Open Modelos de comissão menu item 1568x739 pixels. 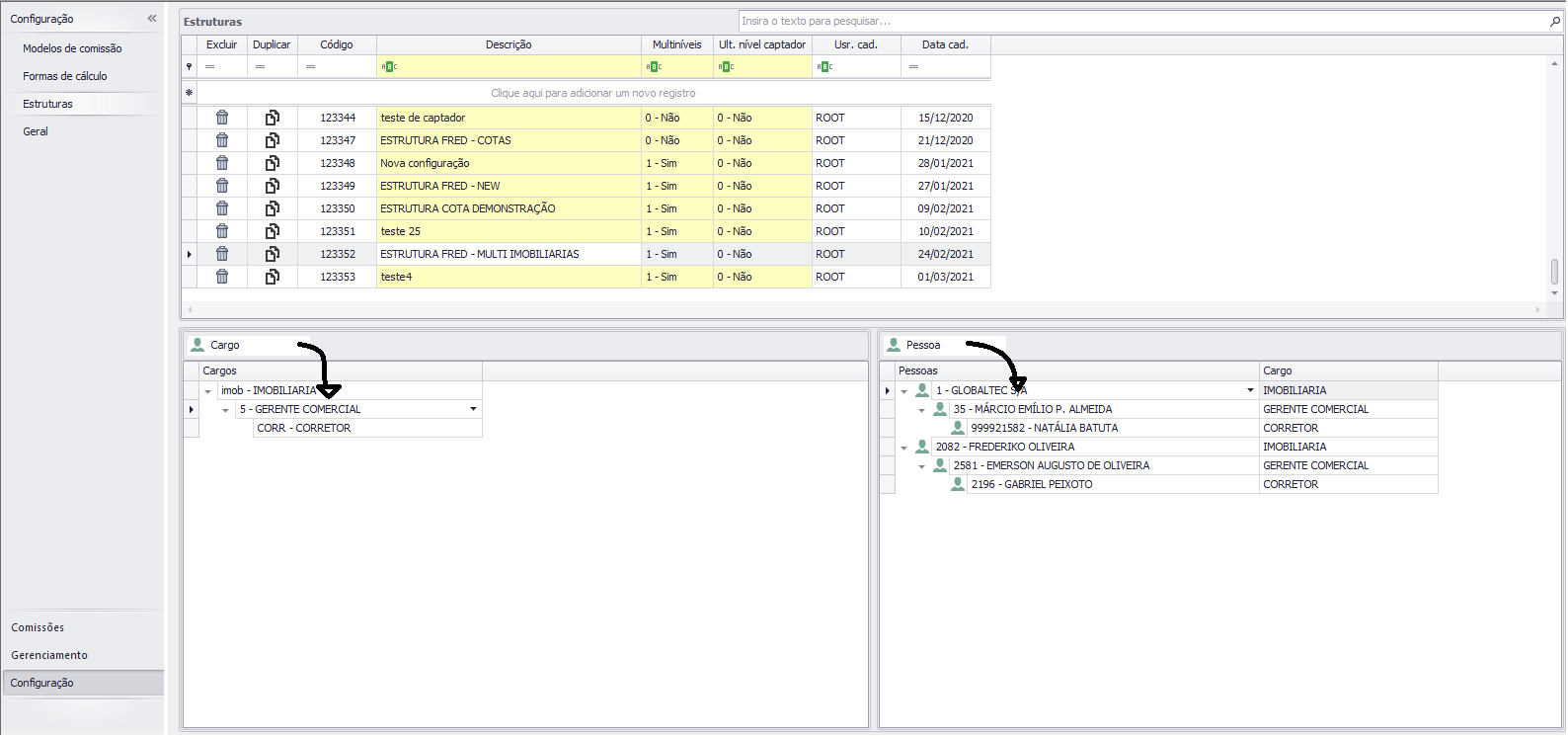(72, 48)
